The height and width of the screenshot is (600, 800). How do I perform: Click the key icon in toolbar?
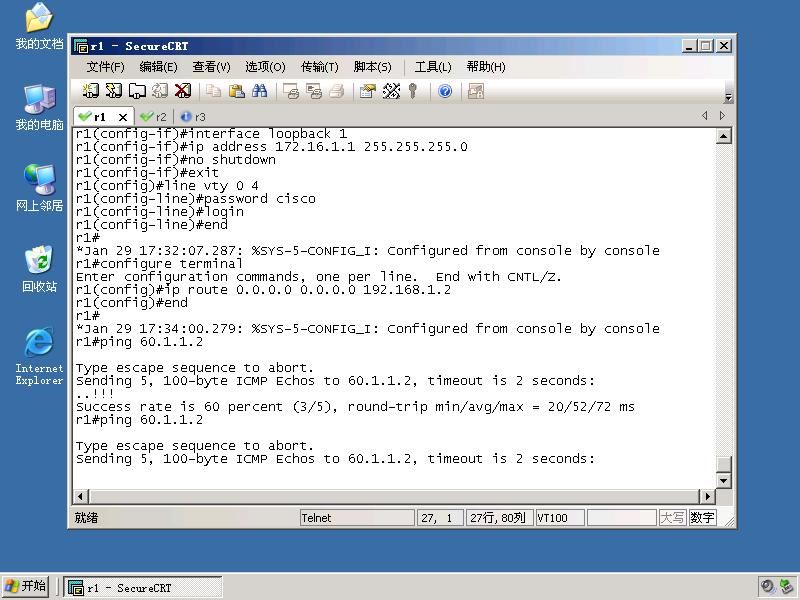(x=413, y=91)
